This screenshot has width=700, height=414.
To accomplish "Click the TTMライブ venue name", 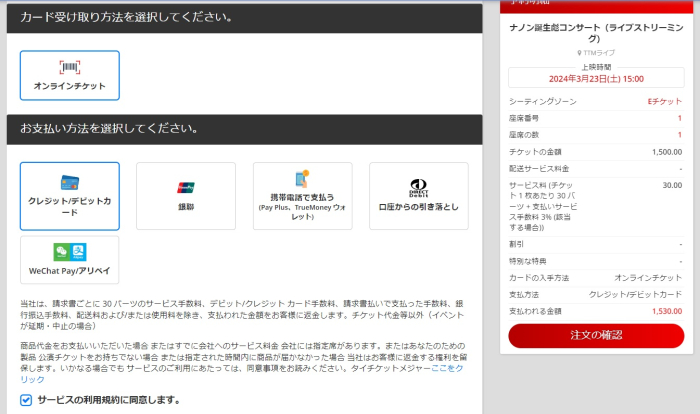I will [599, 52].
